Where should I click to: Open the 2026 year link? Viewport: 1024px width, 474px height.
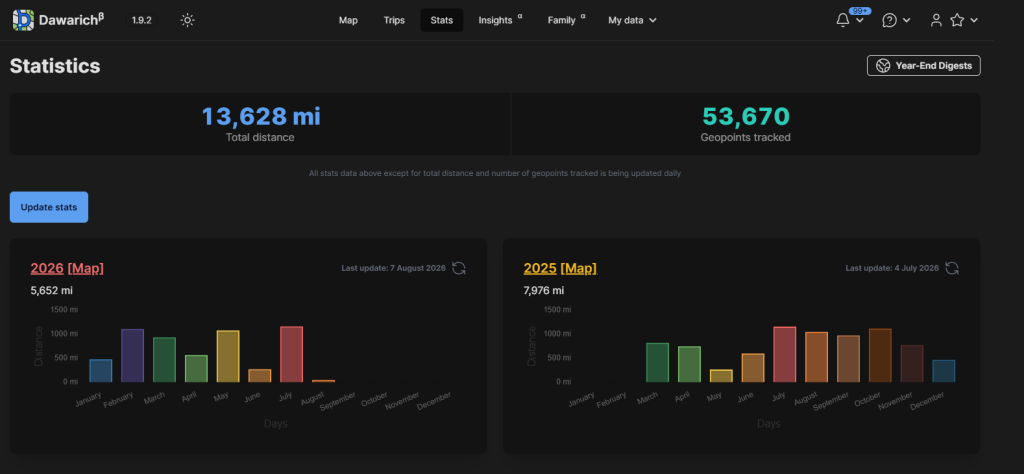pyautogui.click(x=47, y=268)
